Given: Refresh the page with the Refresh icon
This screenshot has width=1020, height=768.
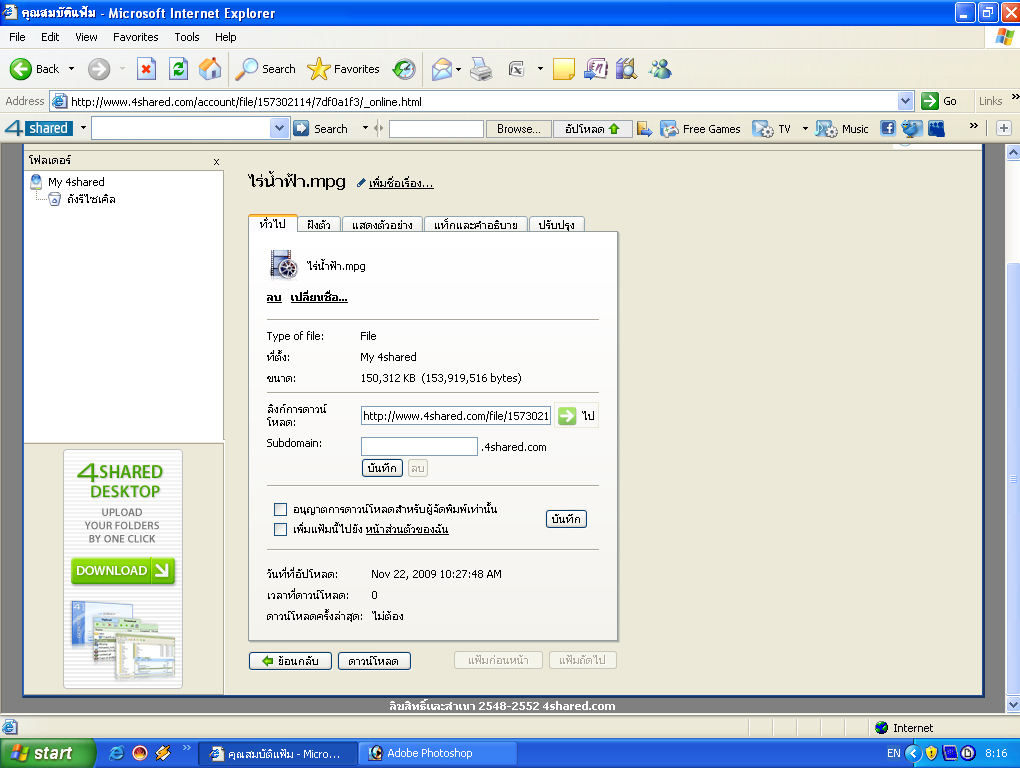Looking at the screenshot, I should point(178,68).
